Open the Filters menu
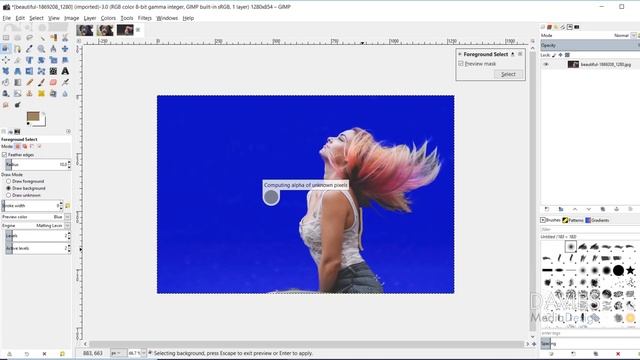 pos(144,18)
